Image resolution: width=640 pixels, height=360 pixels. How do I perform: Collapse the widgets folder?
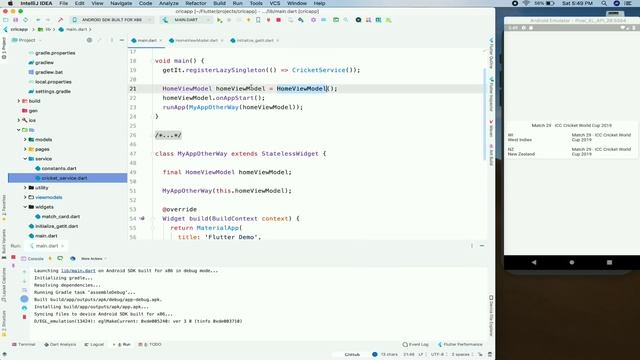(x=25, y=207)
